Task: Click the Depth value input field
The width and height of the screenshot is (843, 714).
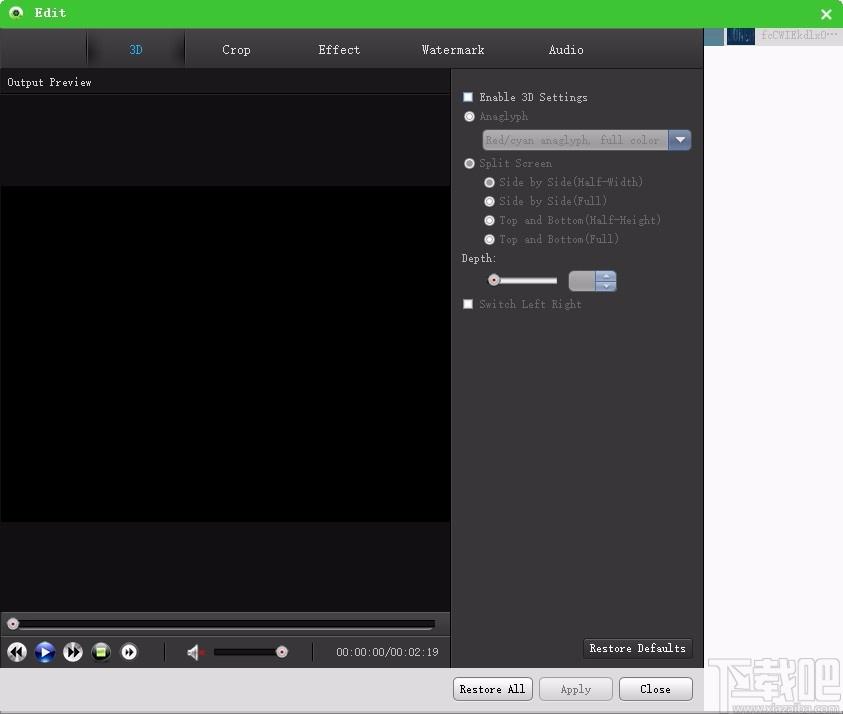Action: [x=582, y=281]
